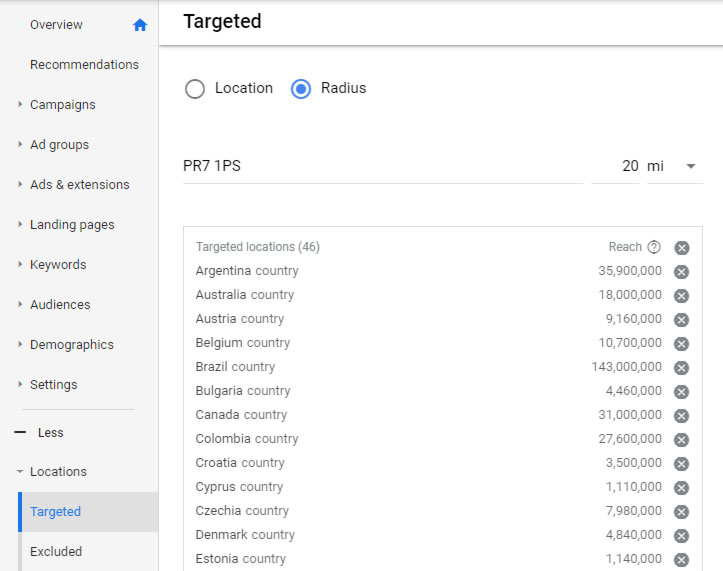
Task: Remove Argentina from targeted locations
Action: point(682,272)
